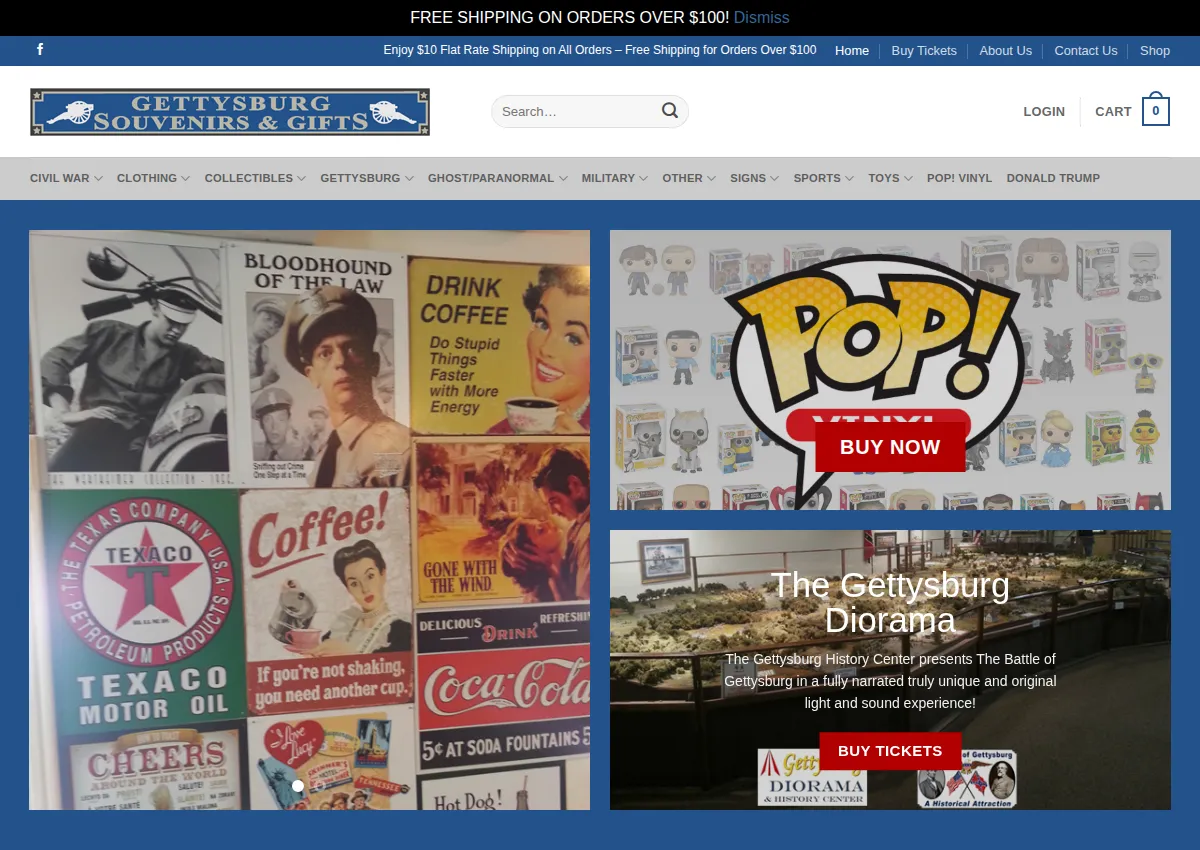Screen dimensions: 1200x850
Task: Click the $10 Flat Rate Shipping notice text
Action: click(x=600, y=50)
